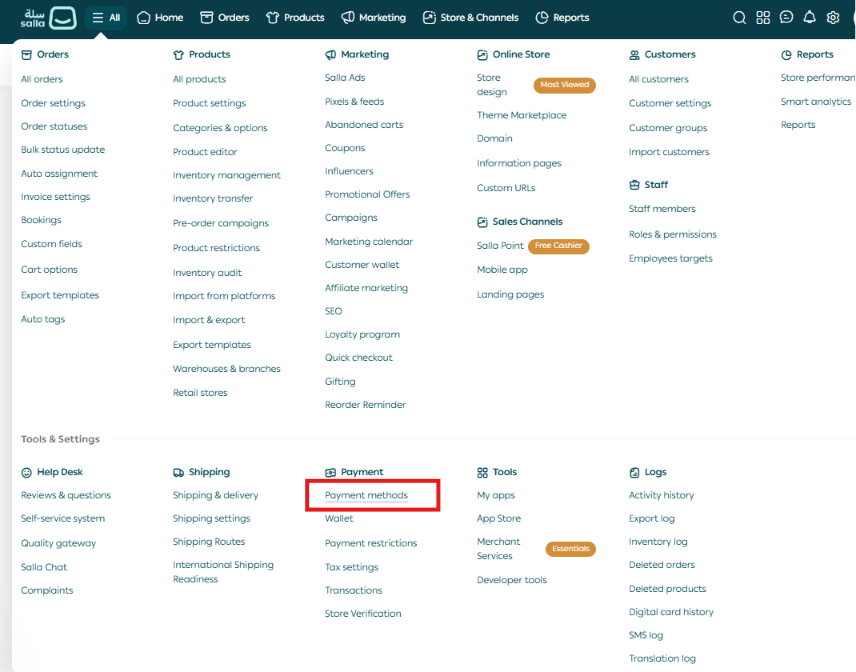Screen dimensions: 856x672
Task: Open the chat messages icon
Action: click(x=786, y=17)
